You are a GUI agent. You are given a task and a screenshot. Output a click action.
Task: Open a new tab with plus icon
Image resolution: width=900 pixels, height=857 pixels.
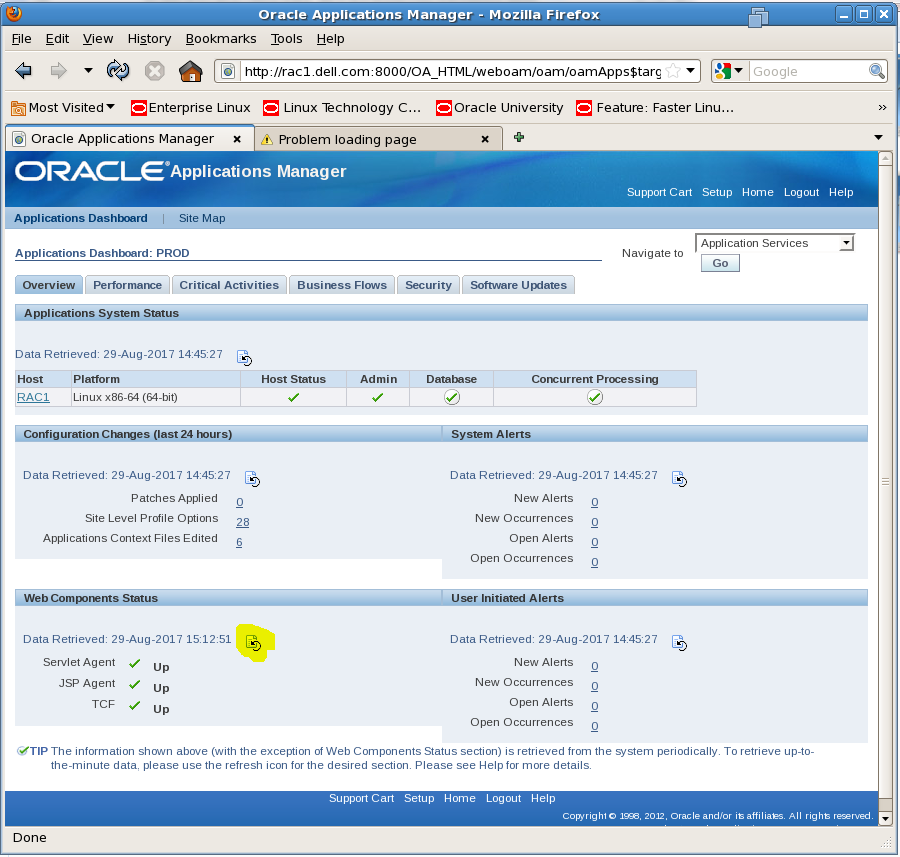[x=519, y=137]
